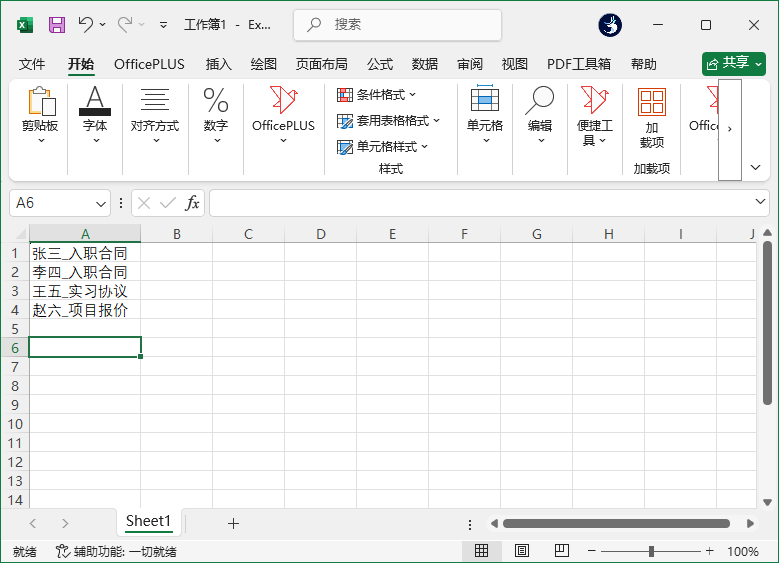Click the zoom slider handle

pos(651,551)
